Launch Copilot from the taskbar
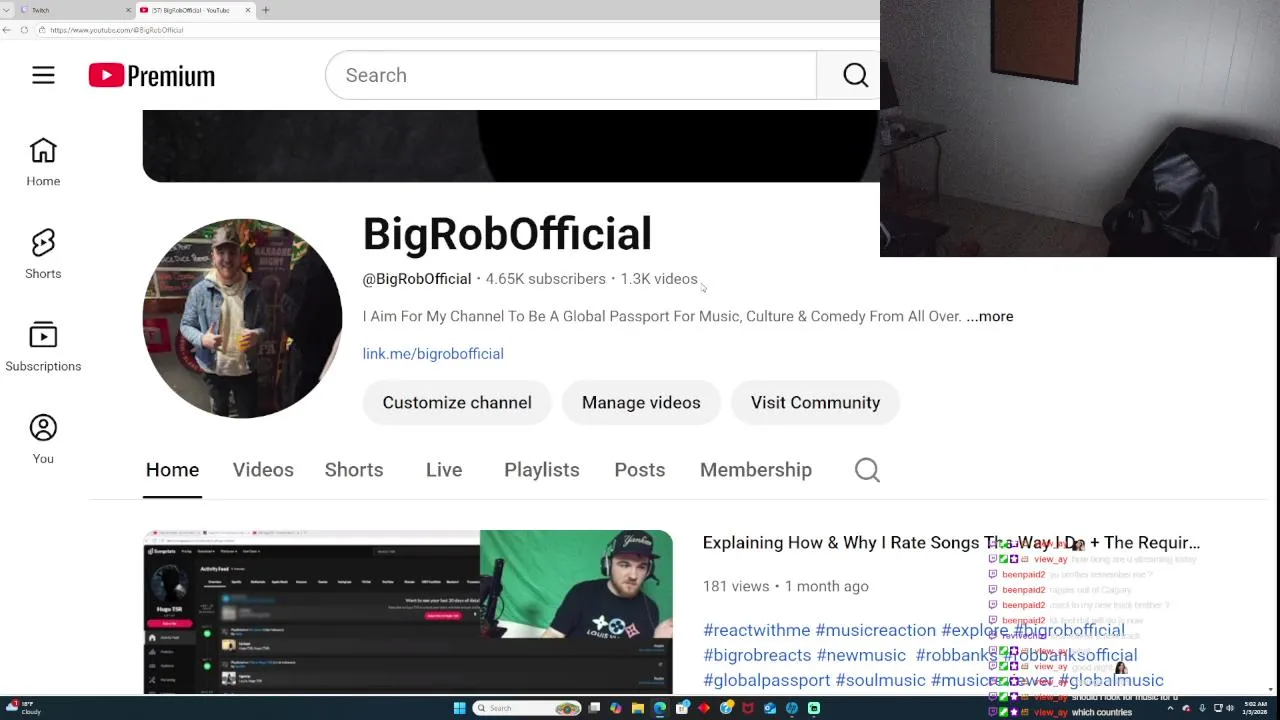This screenshot has width=1280, height=720. coord(616,708)
